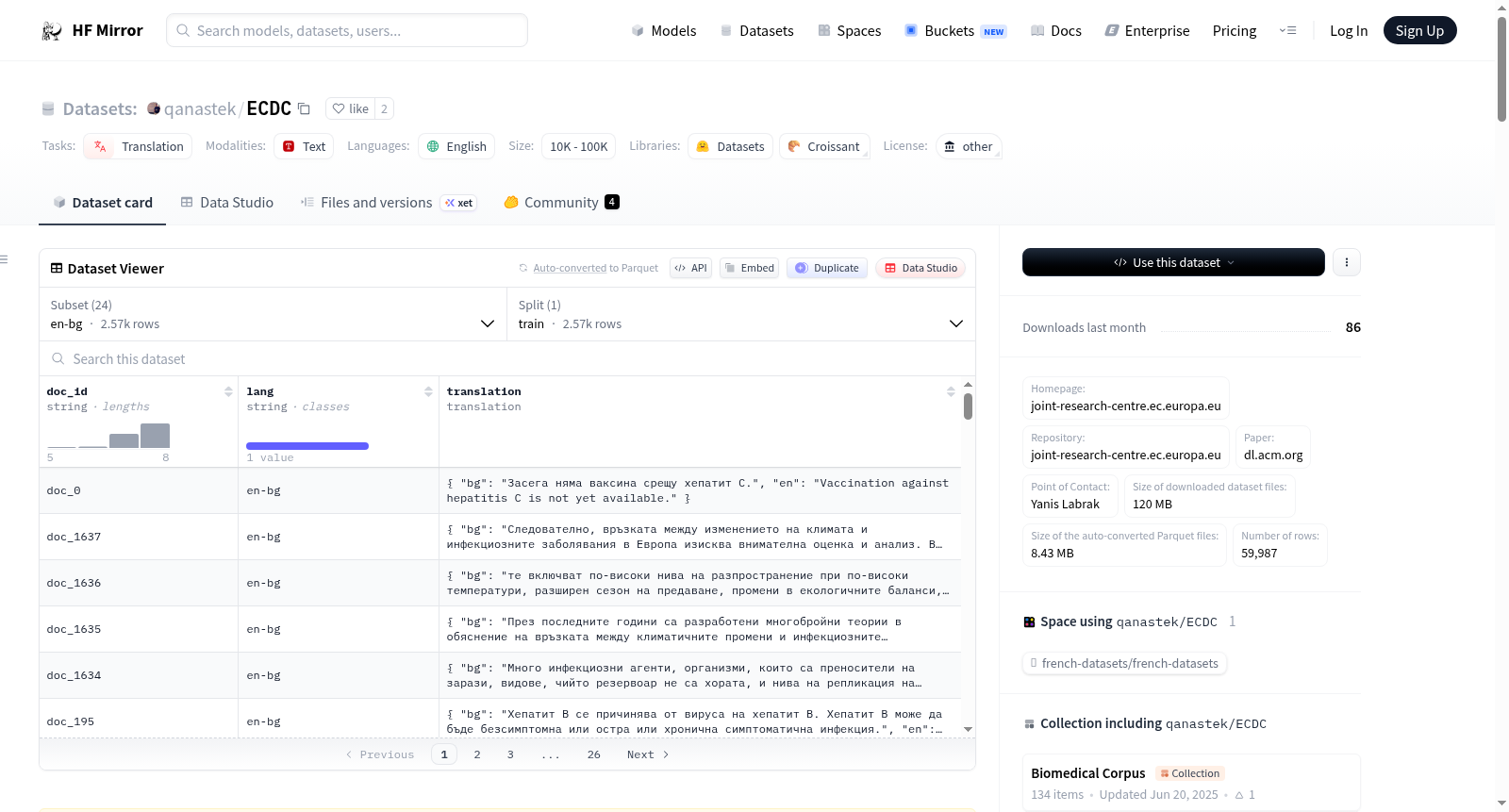1509x812 pixels.
Task: Open the Datasets page in navbar
Action: pyautogui.click(x=756, y=30)
